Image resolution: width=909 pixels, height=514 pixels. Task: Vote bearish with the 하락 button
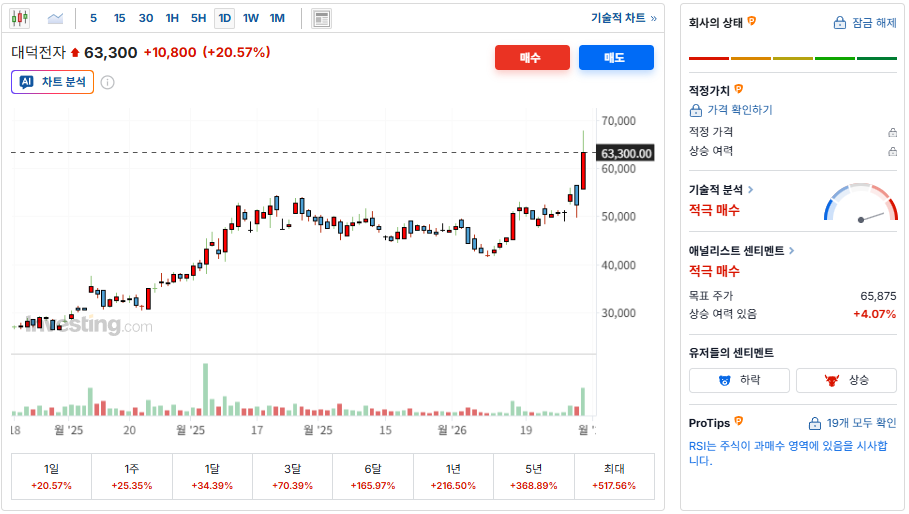tap(740, 380)
